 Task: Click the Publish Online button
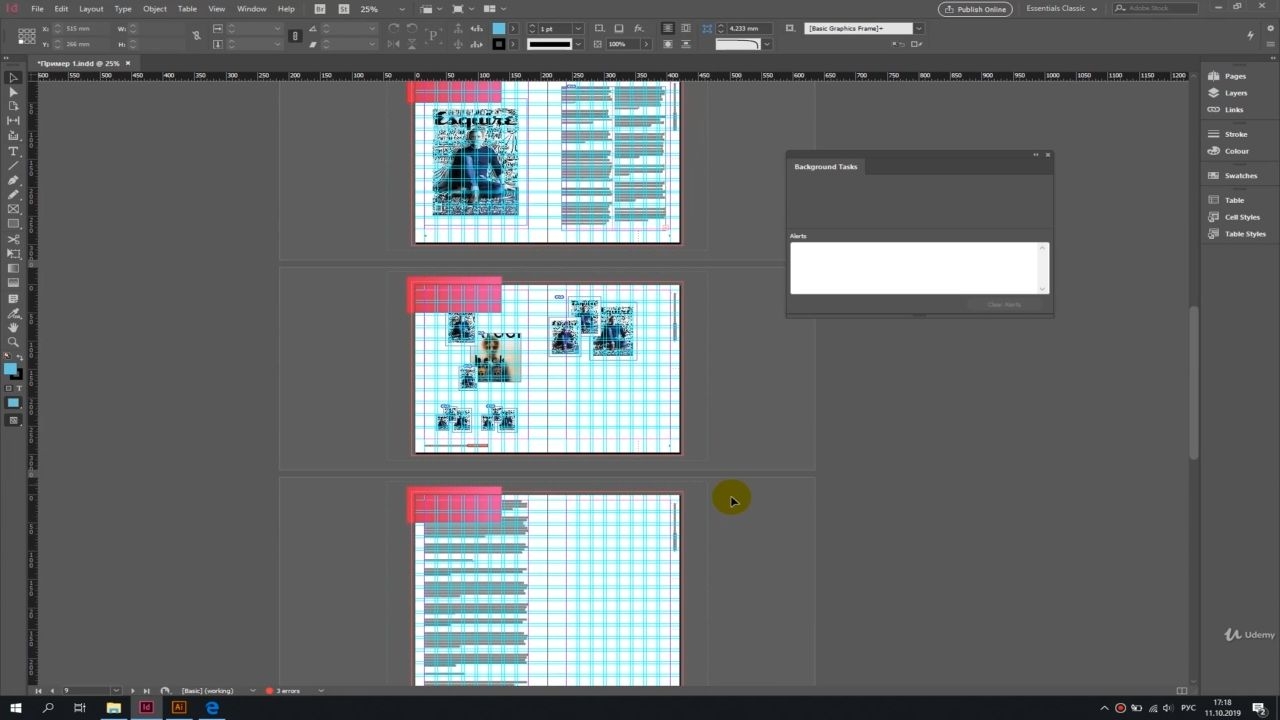pyautogui.click(x=975, y=9)
